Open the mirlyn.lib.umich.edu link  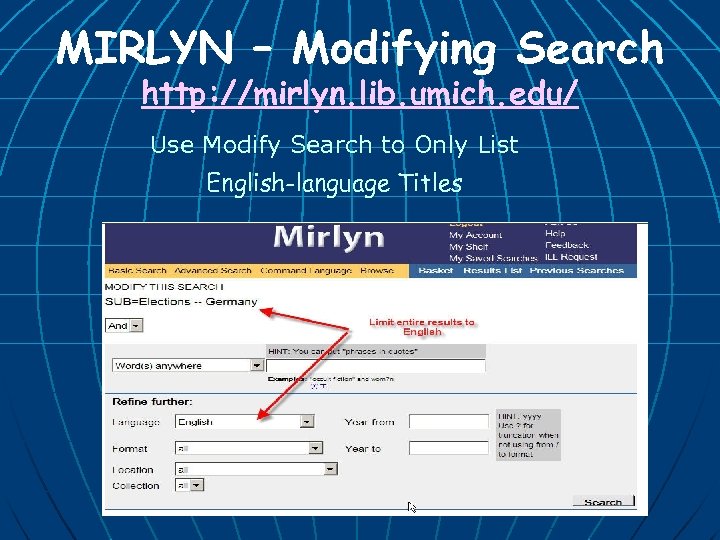point(360,94)
